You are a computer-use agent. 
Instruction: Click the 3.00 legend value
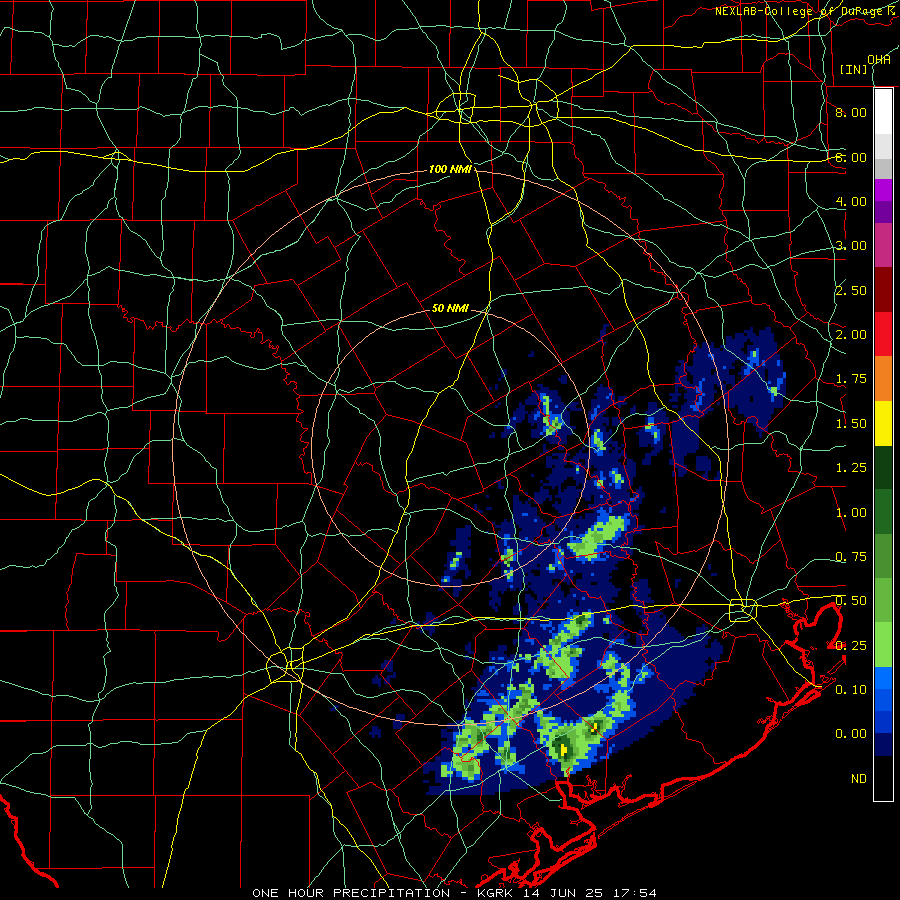point(851,246)
